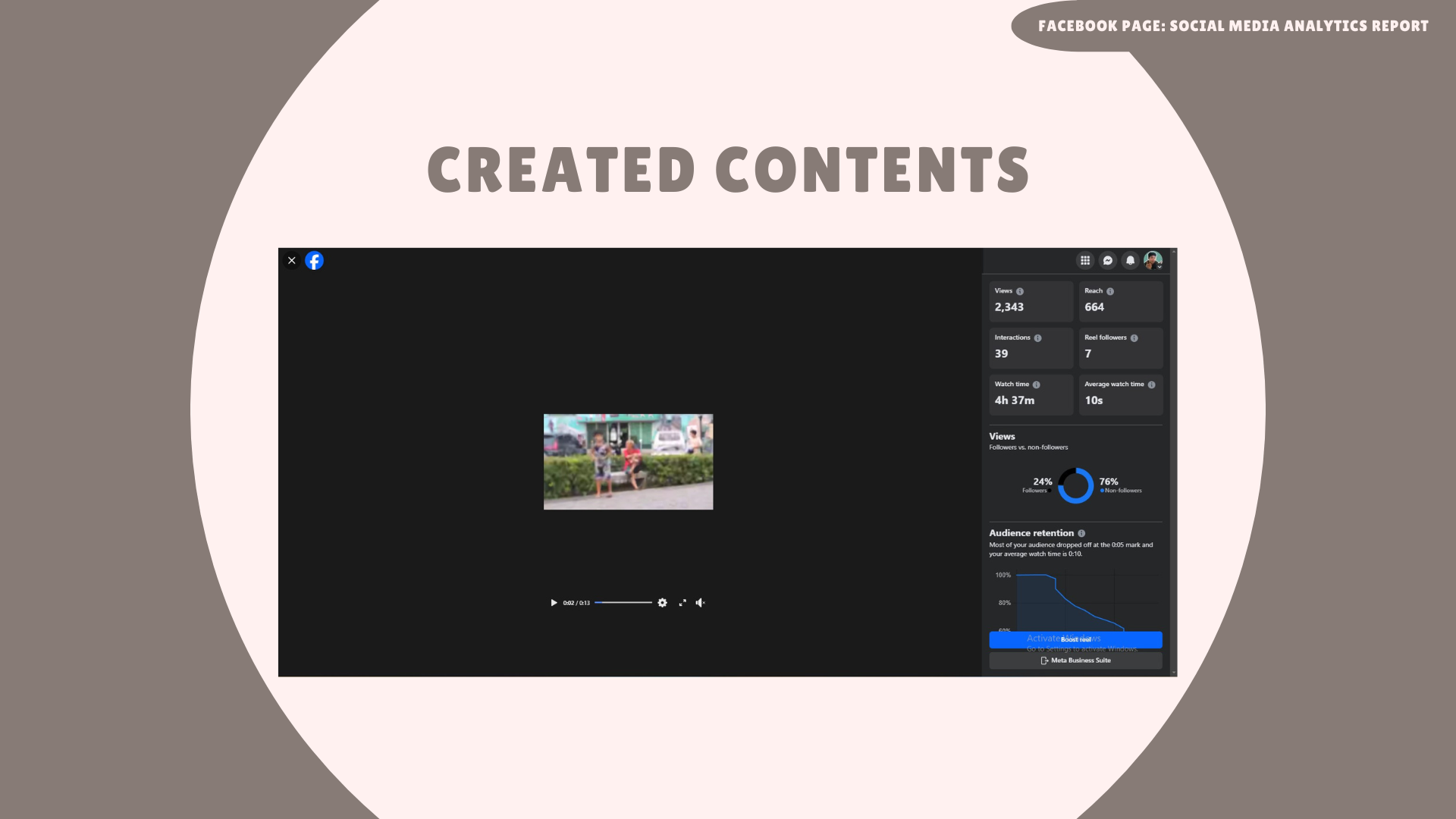This screenshot has width=1456, height=819.
Task: Click the Boost reel button
Action: pos(1075,639)
